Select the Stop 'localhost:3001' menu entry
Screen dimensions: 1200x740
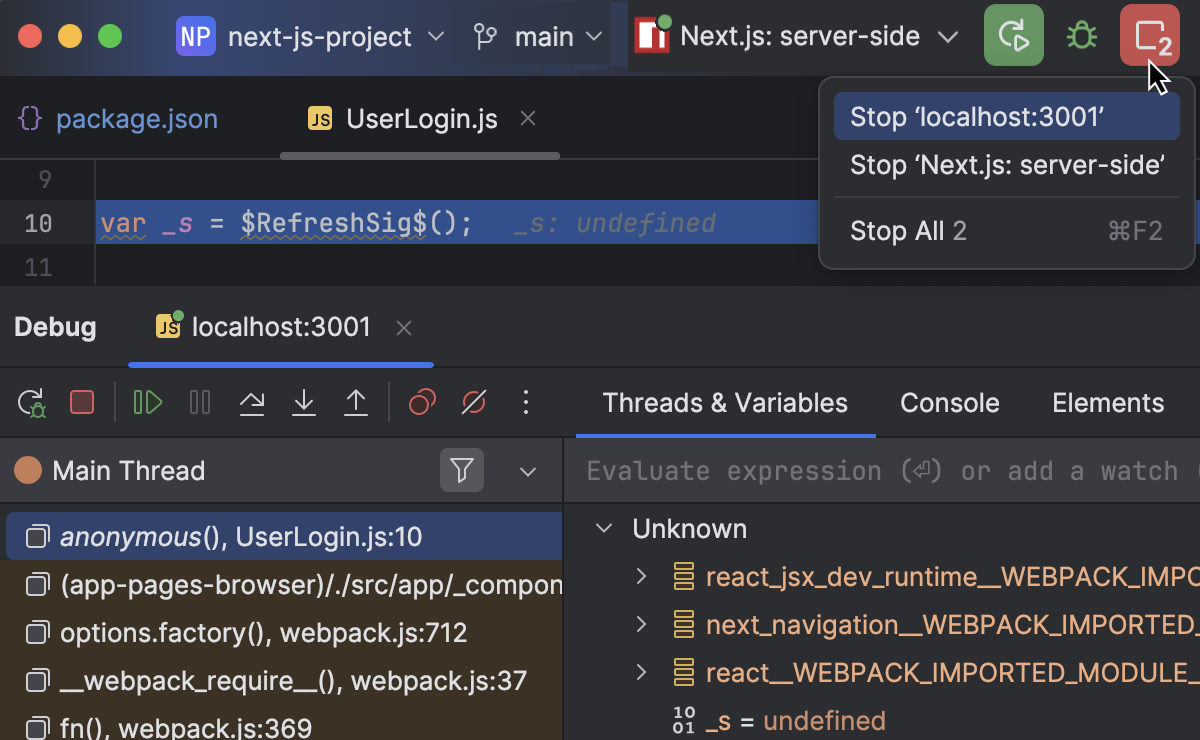[1006, 114]
